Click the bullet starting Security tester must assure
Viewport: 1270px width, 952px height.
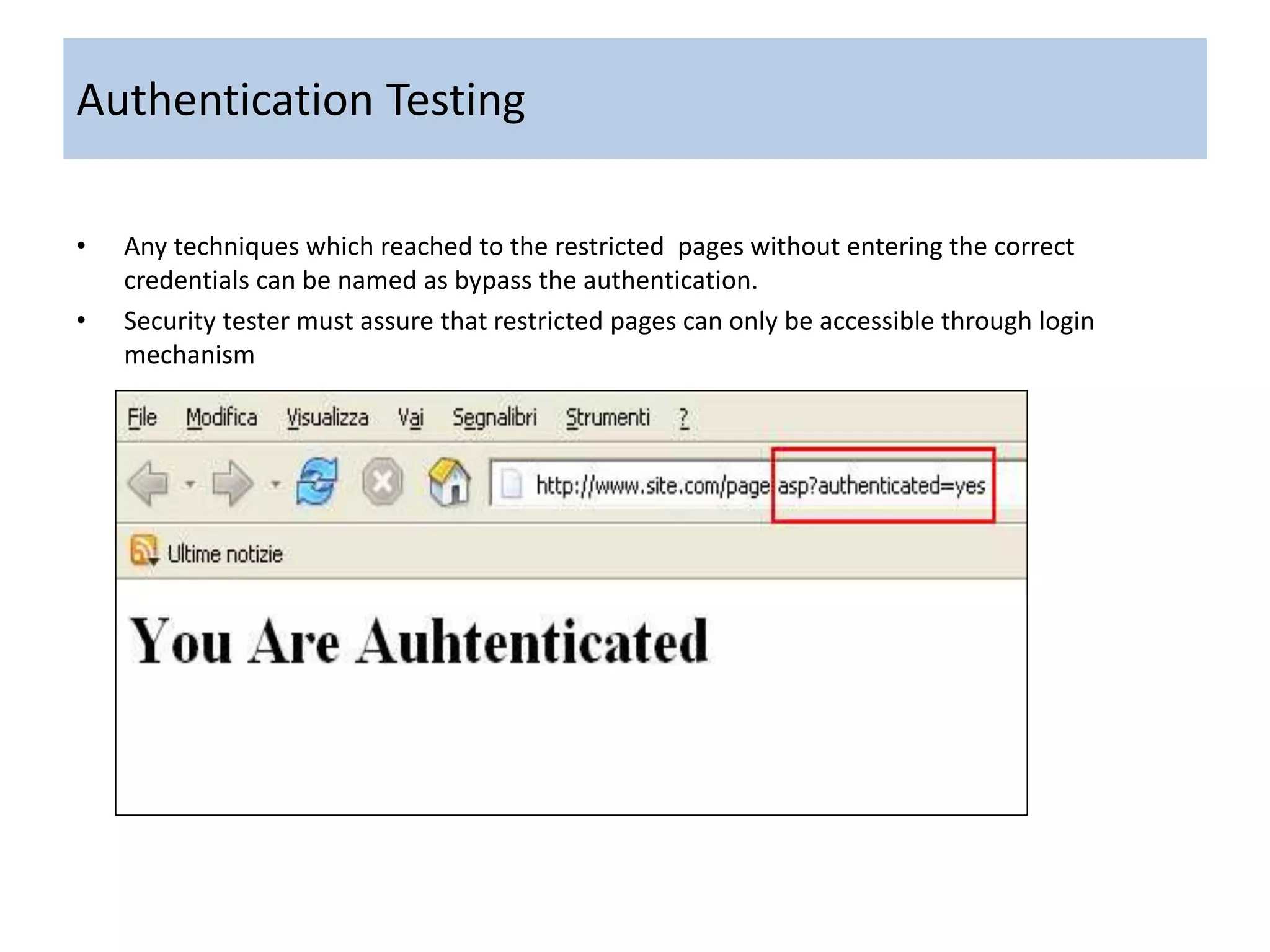point(608,338)
